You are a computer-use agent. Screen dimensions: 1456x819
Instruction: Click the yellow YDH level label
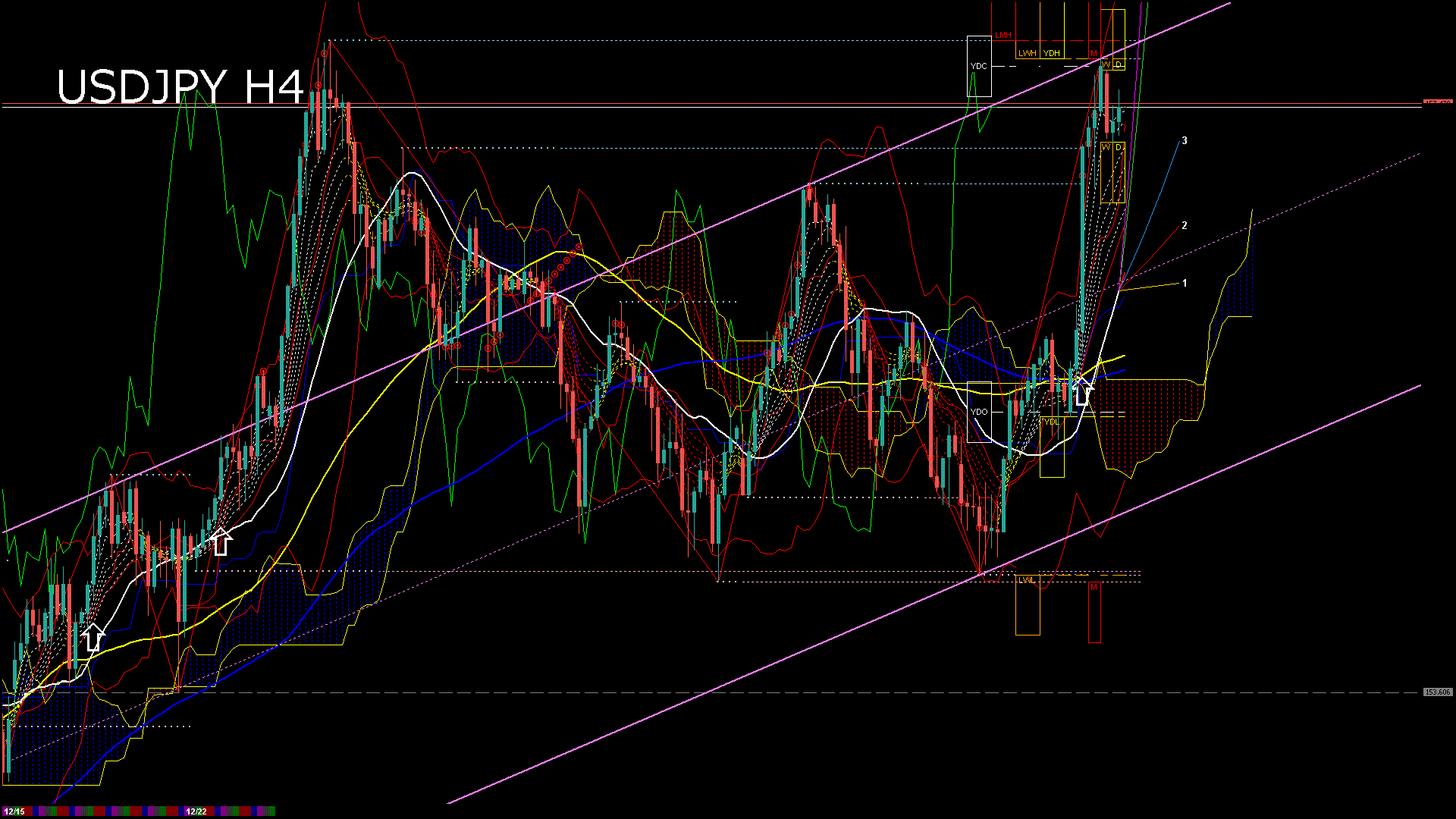pos(1052,53)
